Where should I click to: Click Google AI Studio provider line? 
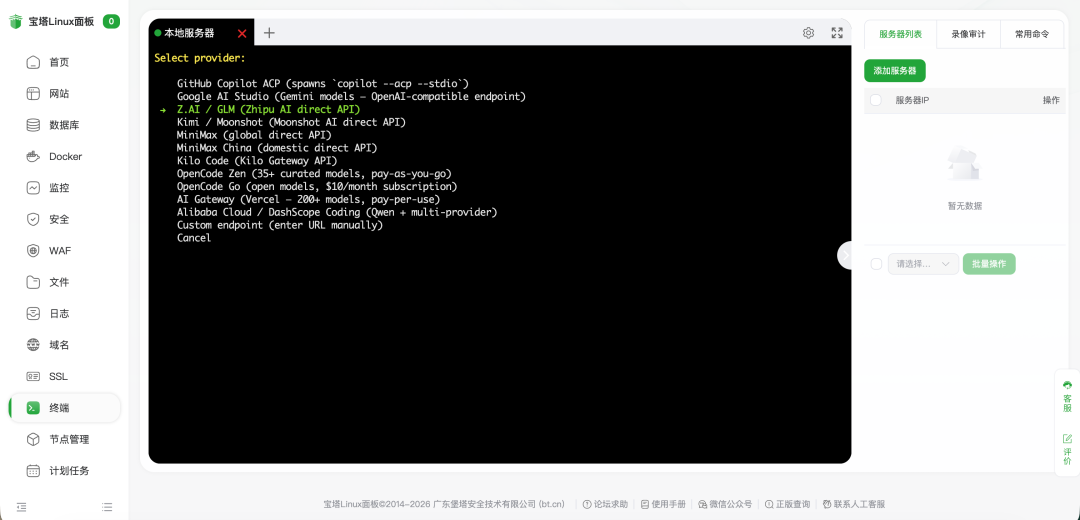351,96
